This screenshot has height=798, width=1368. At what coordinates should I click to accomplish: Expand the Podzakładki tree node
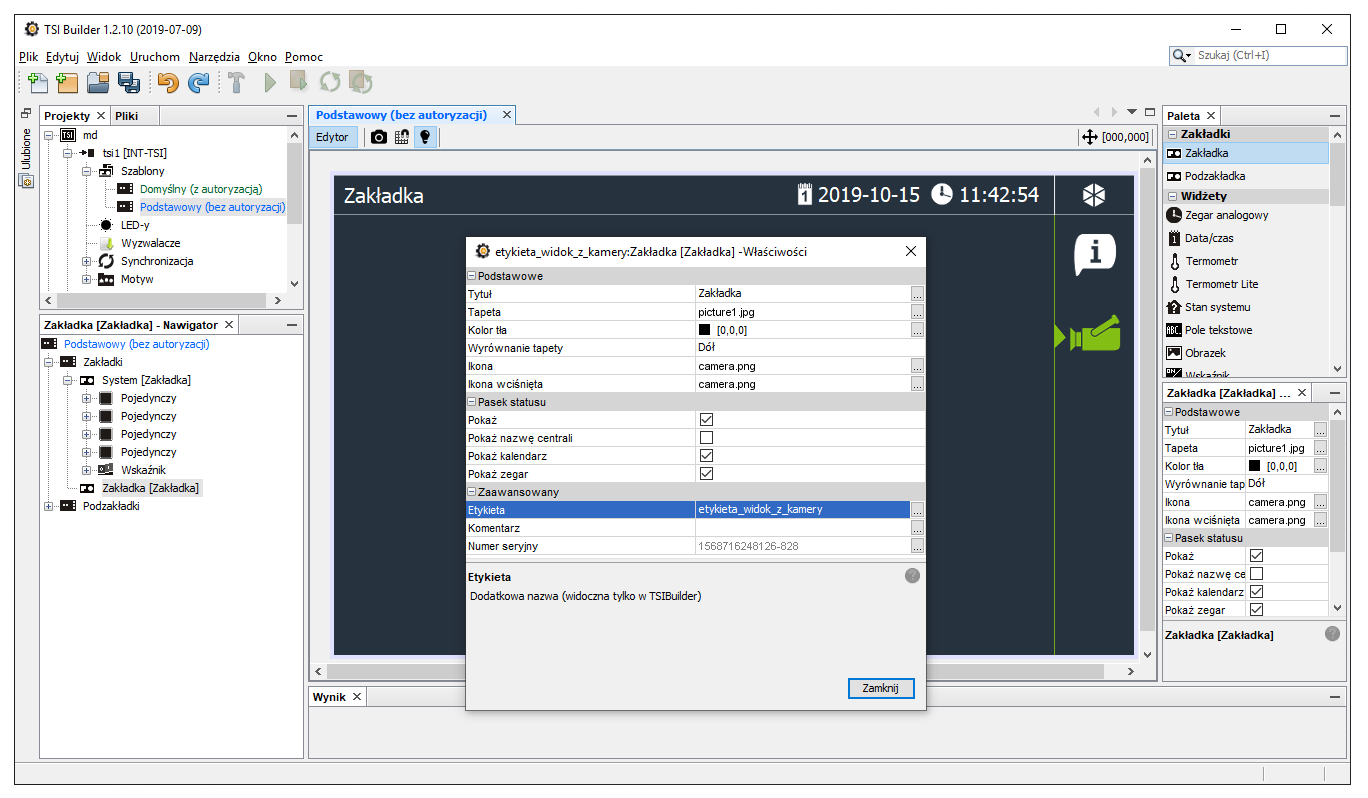pos(49,506)
